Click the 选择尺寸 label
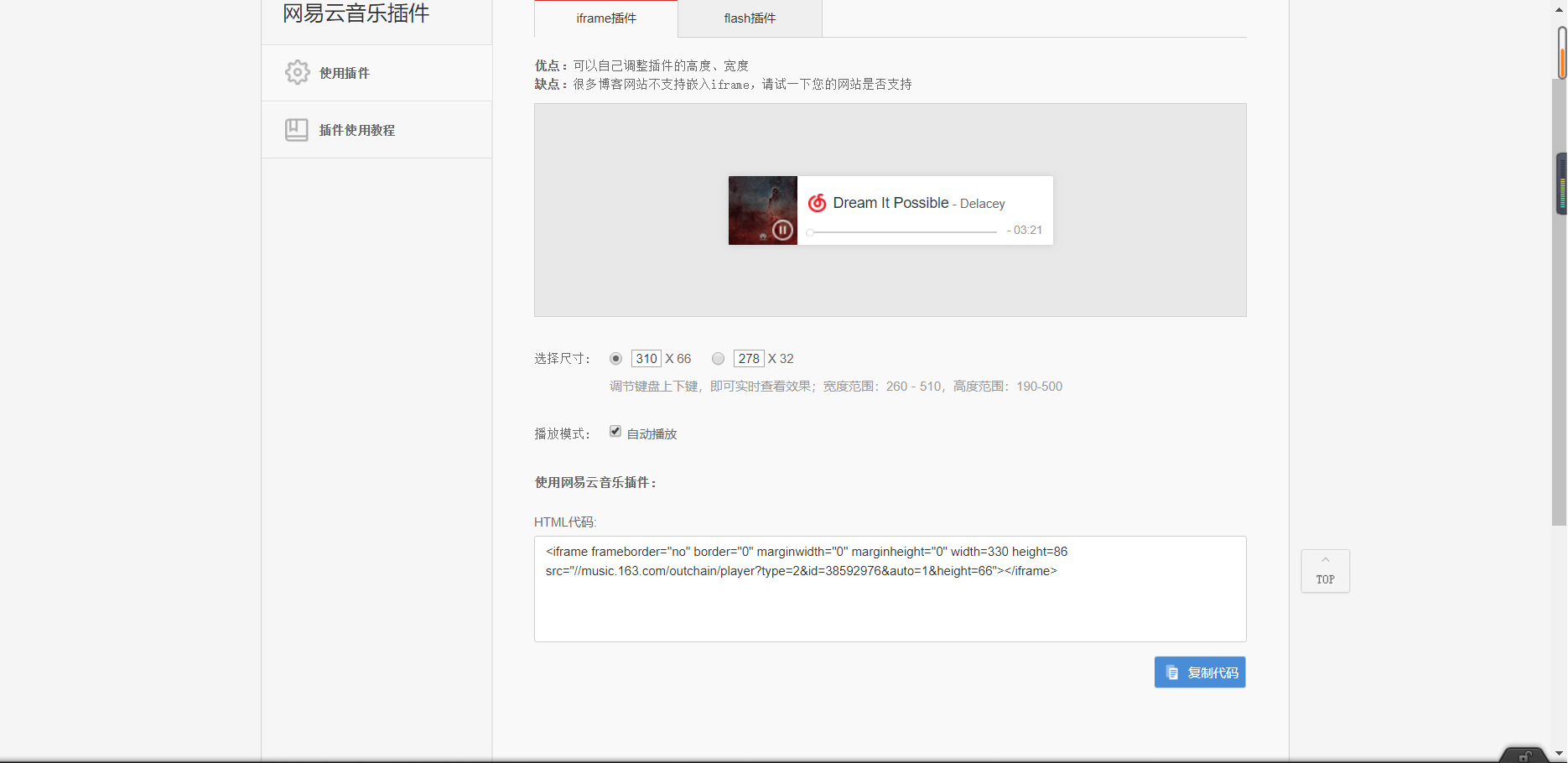The height and width of the screenshot is (763, 1568). pos(563,359)
